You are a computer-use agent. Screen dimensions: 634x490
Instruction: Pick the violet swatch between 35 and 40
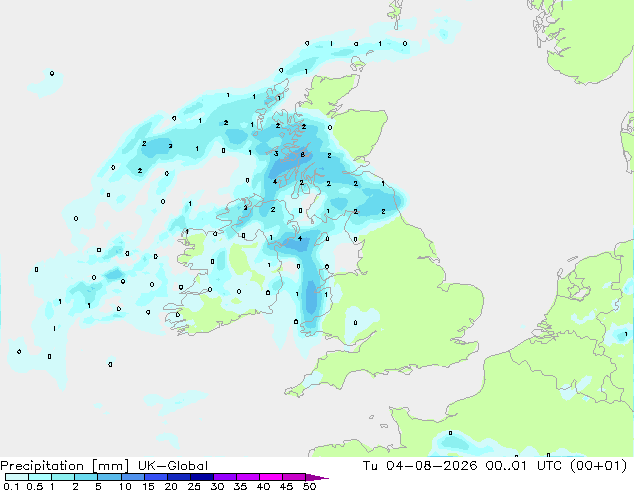(248, 477)
